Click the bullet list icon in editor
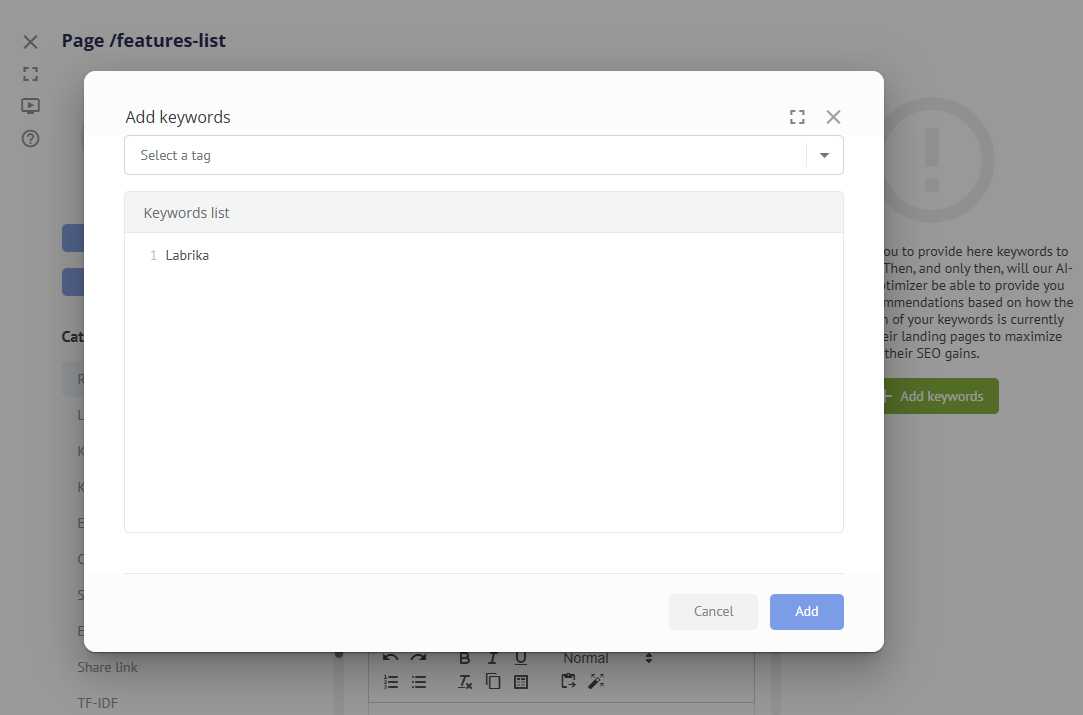This screenshot has width=1083, height=715. coord(419,682)
